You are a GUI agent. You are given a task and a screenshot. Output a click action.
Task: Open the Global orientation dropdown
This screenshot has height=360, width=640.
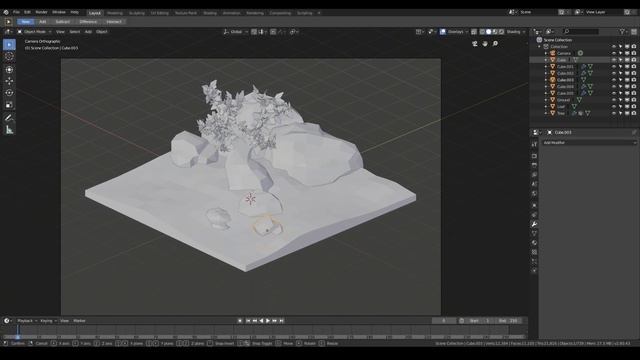(236, 31)
